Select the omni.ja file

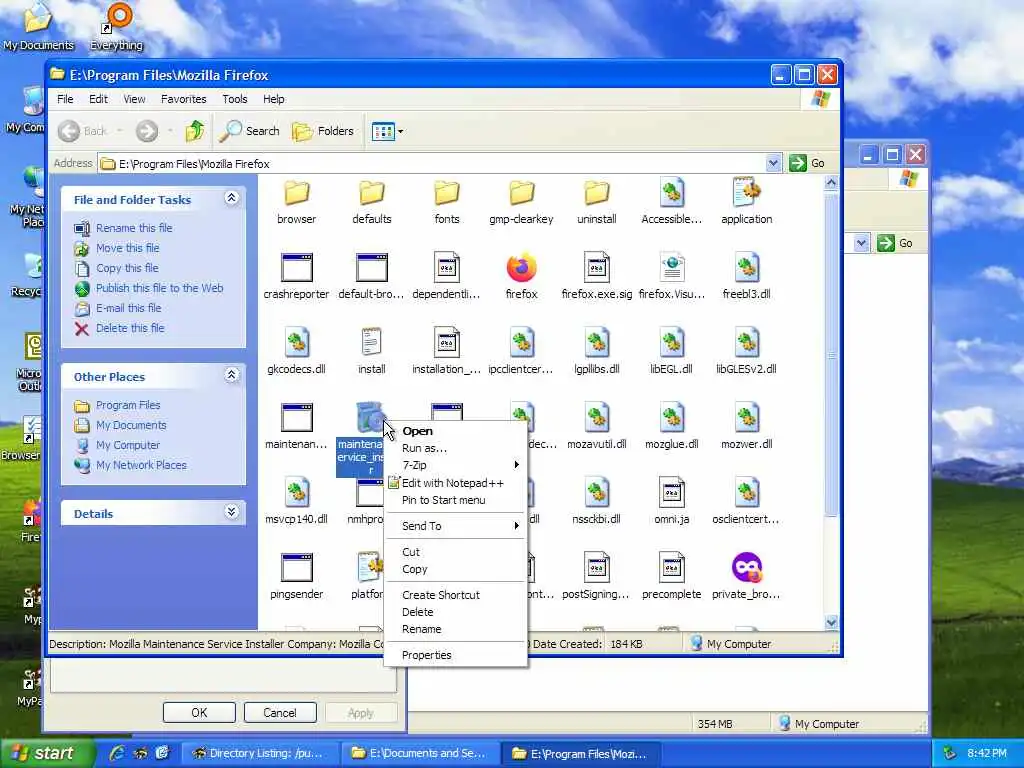tap(671, 493)
